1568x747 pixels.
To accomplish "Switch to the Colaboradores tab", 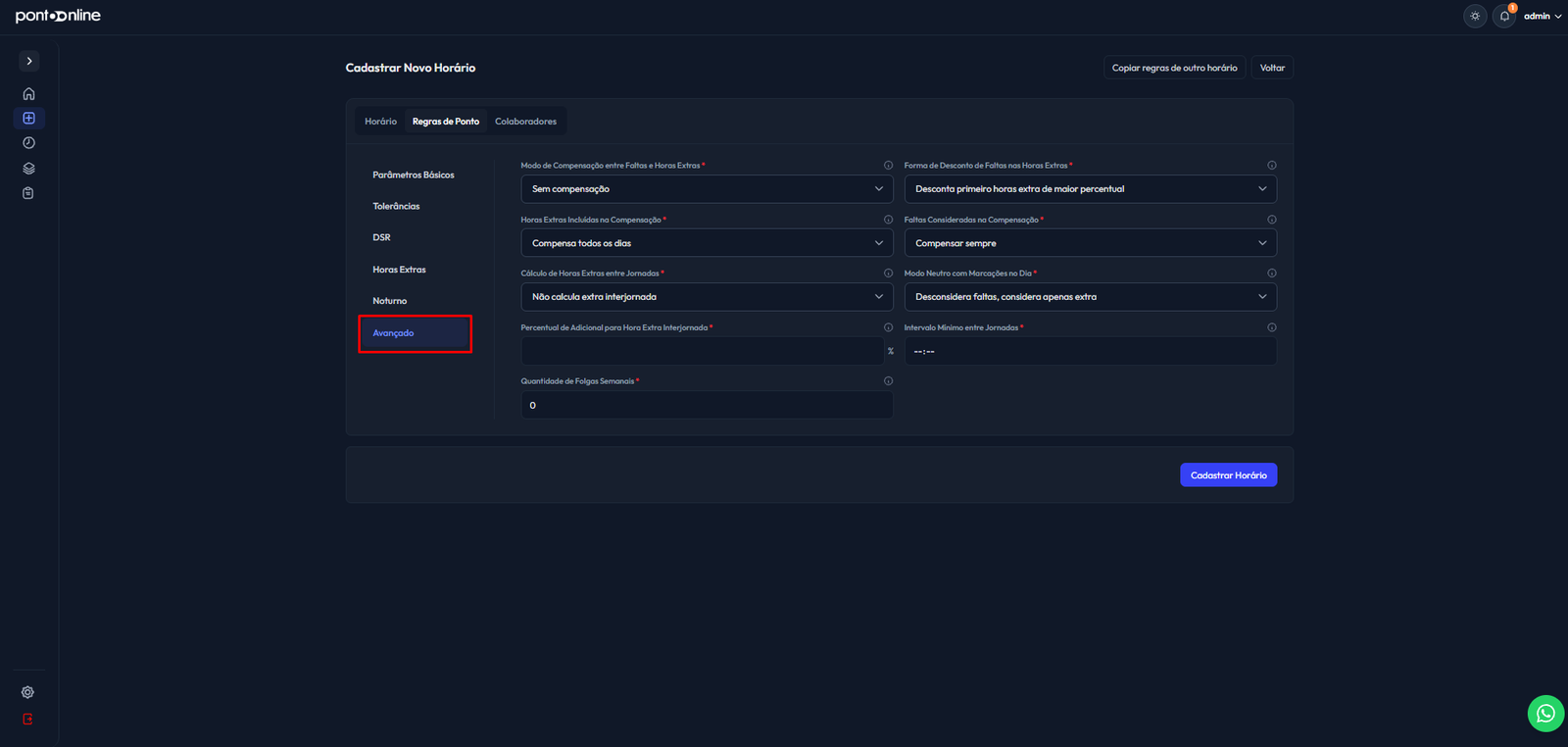I will coord(525,122).
